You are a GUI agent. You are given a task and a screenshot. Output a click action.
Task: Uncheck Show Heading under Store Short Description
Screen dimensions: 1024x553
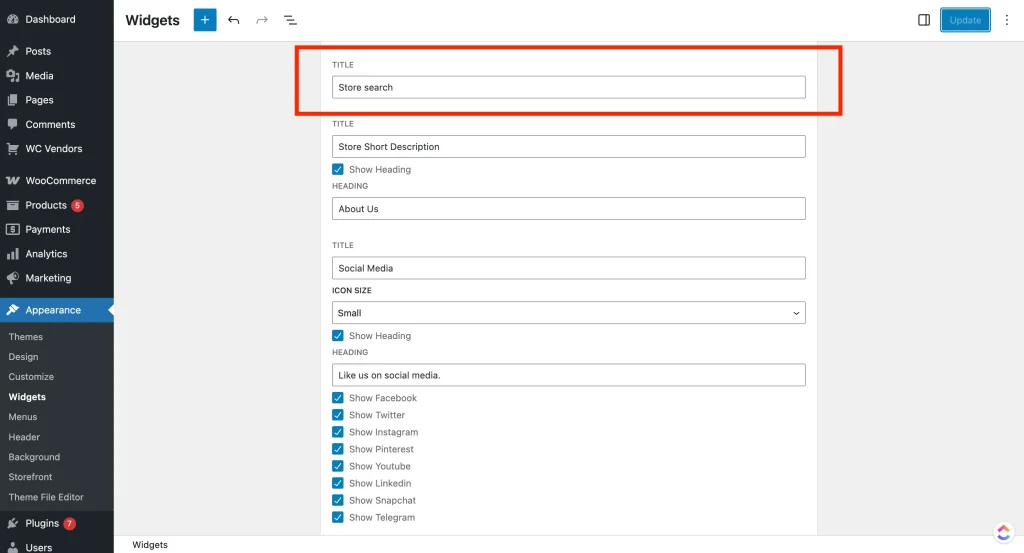(338, 170)
